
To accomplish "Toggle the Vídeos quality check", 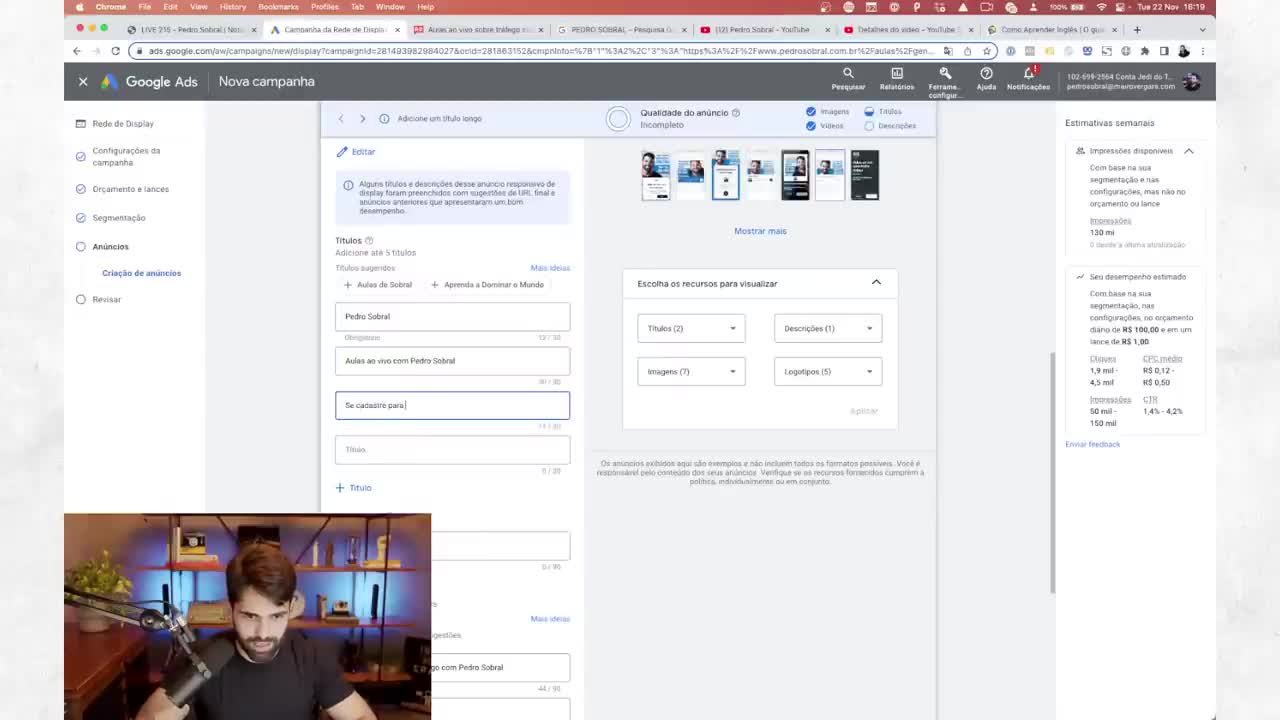I will tap(811, 126).
